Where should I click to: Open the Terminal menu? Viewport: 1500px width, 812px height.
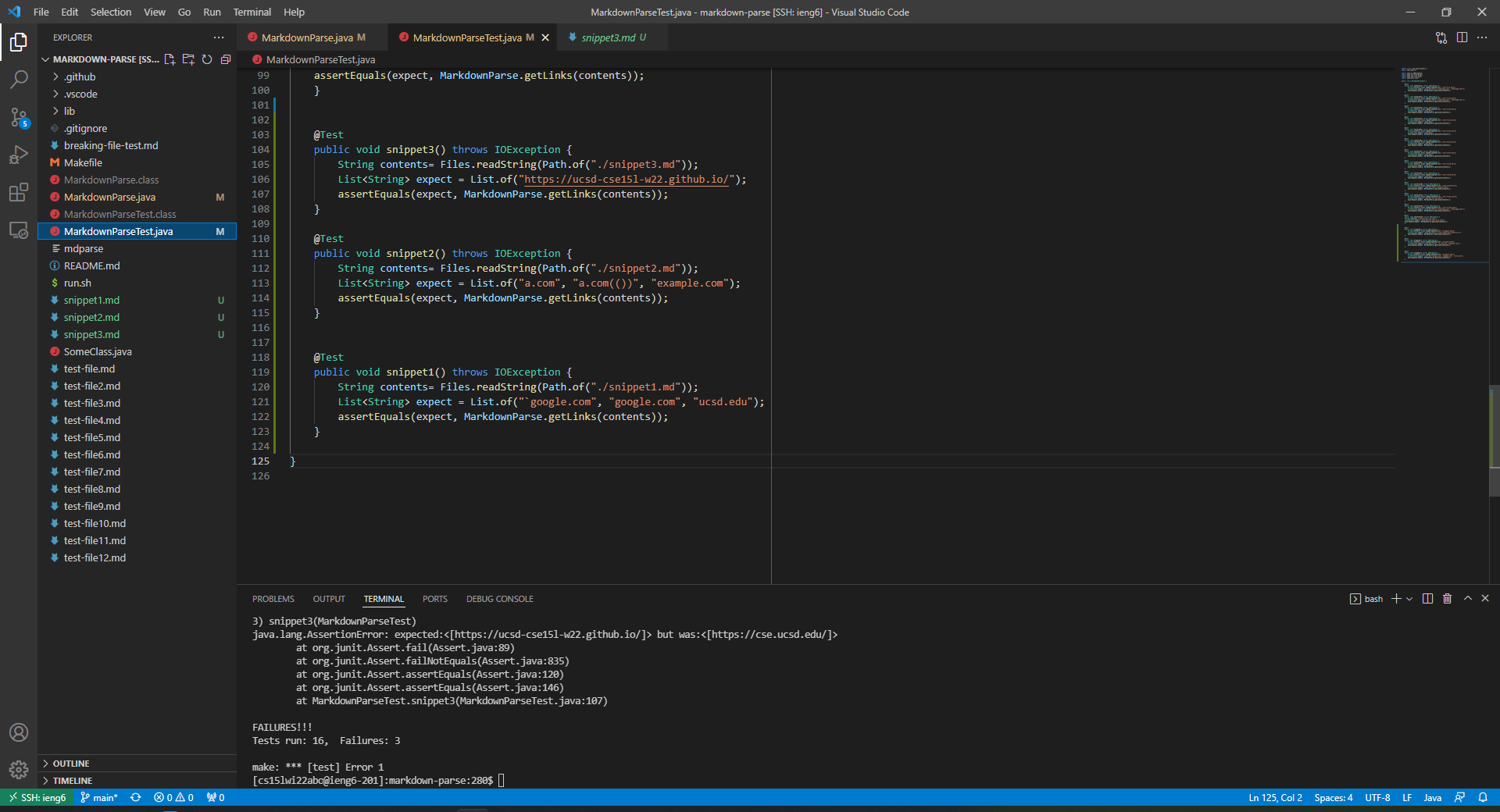coord(252,12)
